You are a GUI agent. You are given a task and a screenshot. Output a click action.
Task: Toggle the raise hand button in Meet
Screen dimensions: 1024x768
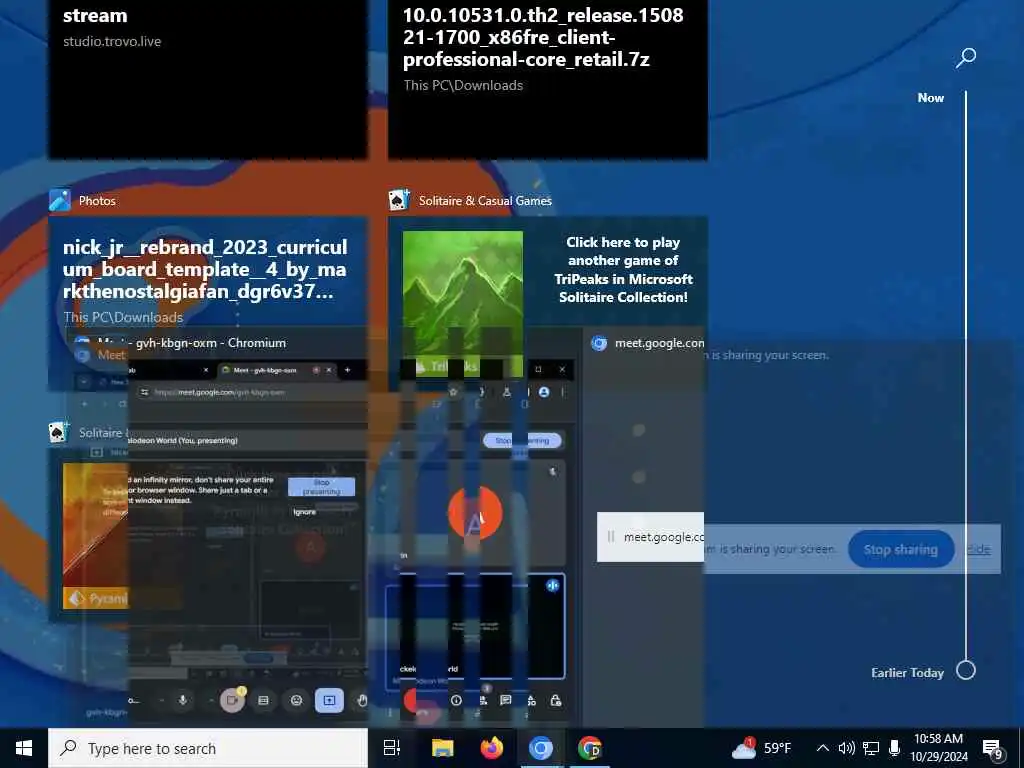pos(362,700)
